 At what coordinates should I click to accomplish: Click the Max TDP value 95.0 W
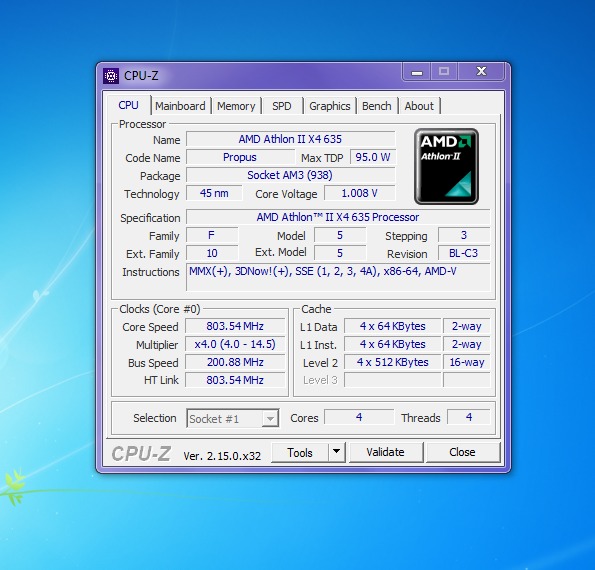pos(373,157)
